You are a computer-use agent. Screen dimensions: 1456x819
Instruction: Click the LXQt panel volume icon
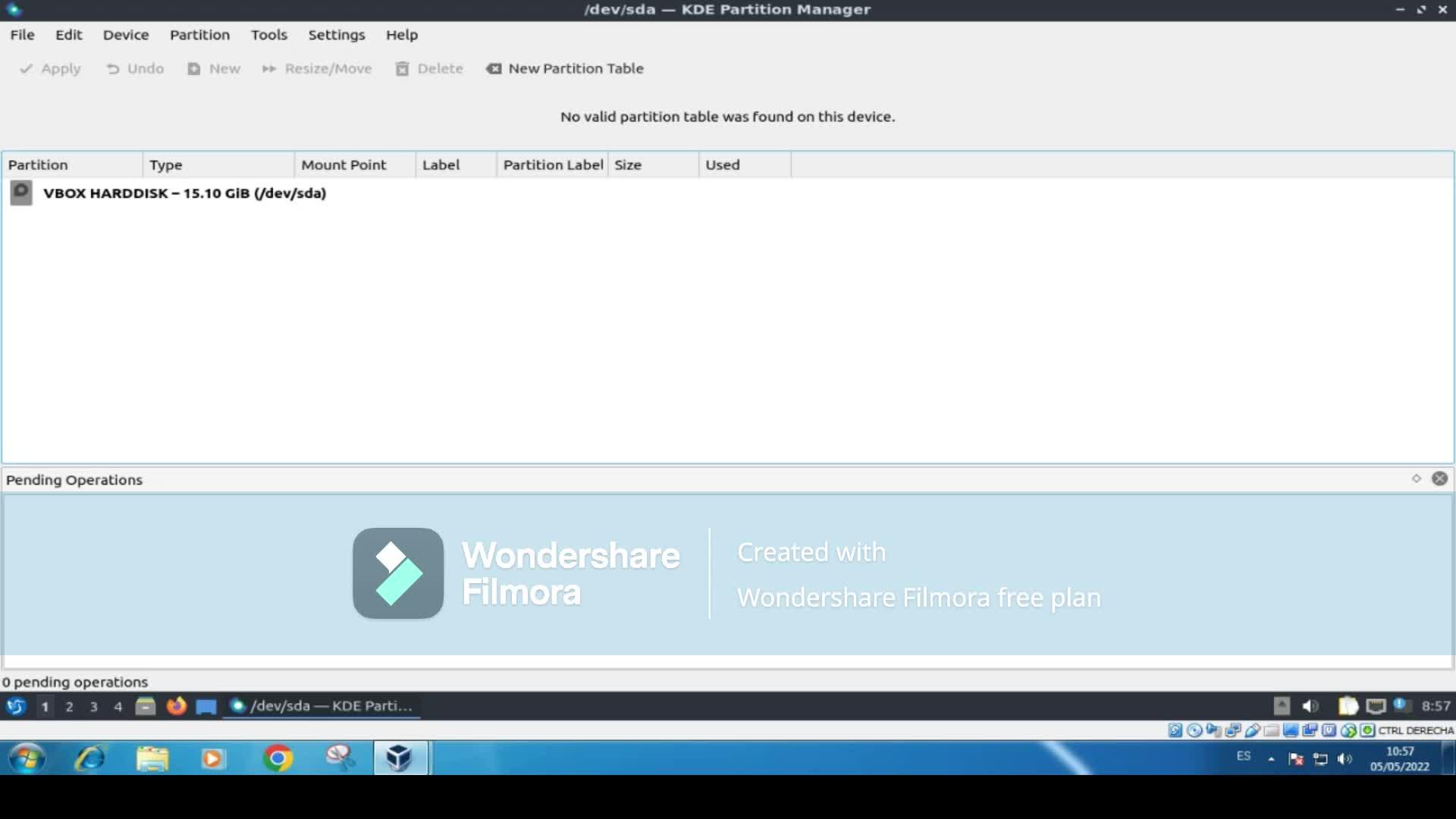(x=1310, y=706)
